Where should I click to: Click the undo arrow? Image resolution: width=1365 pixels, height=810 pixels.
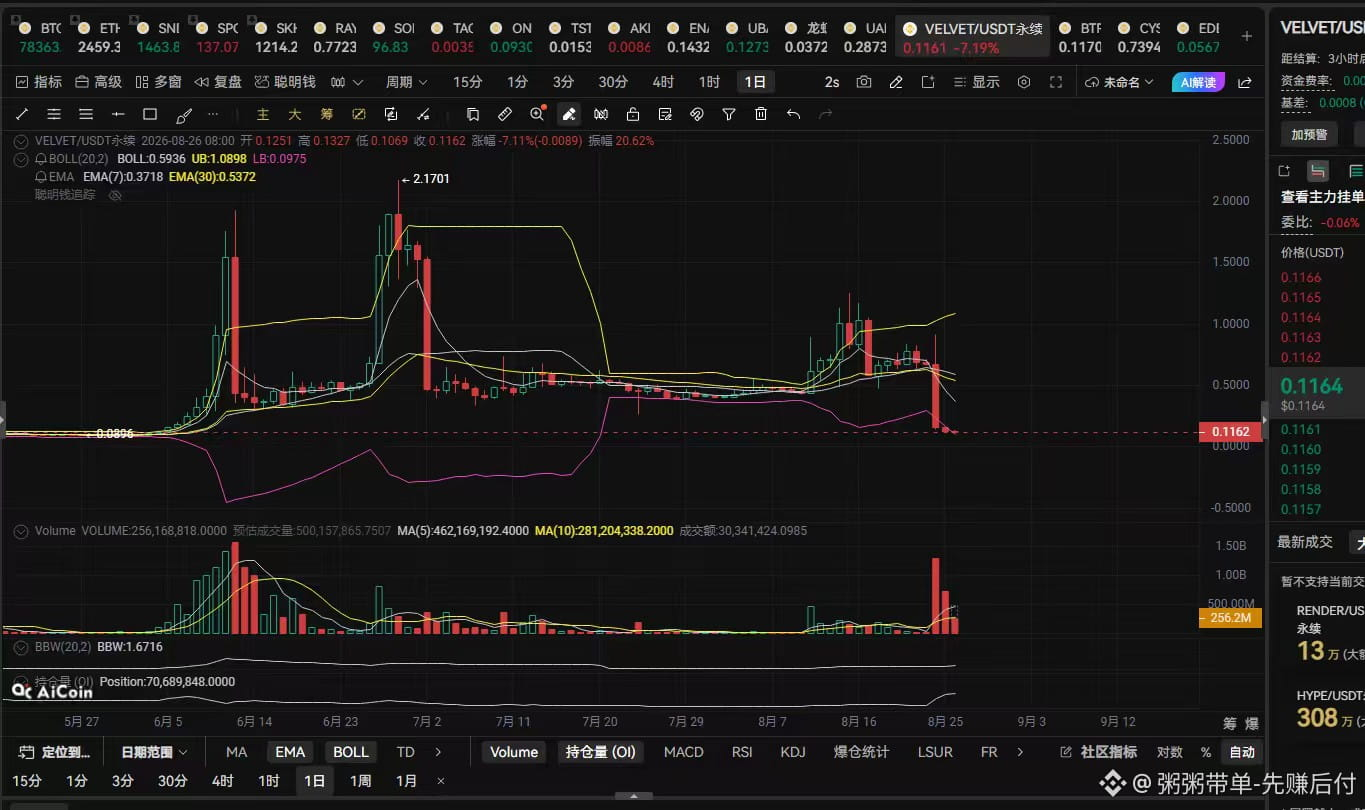click(x=793, y=114)
